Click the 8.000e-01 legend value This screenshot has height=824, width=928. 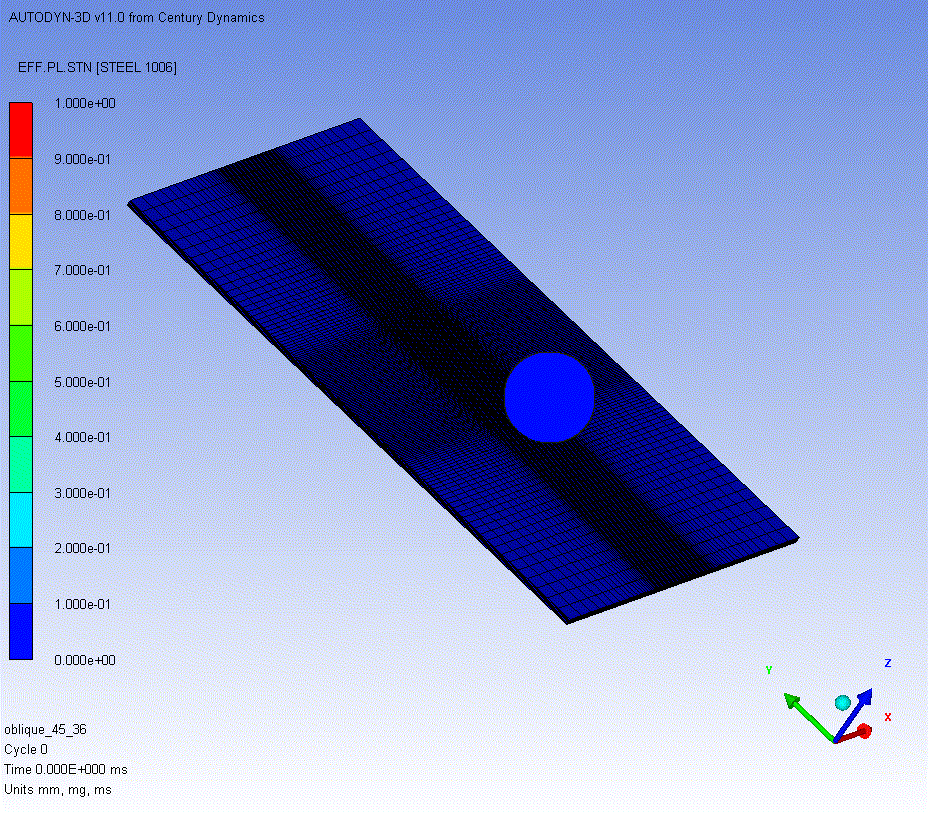coord(82,215)
